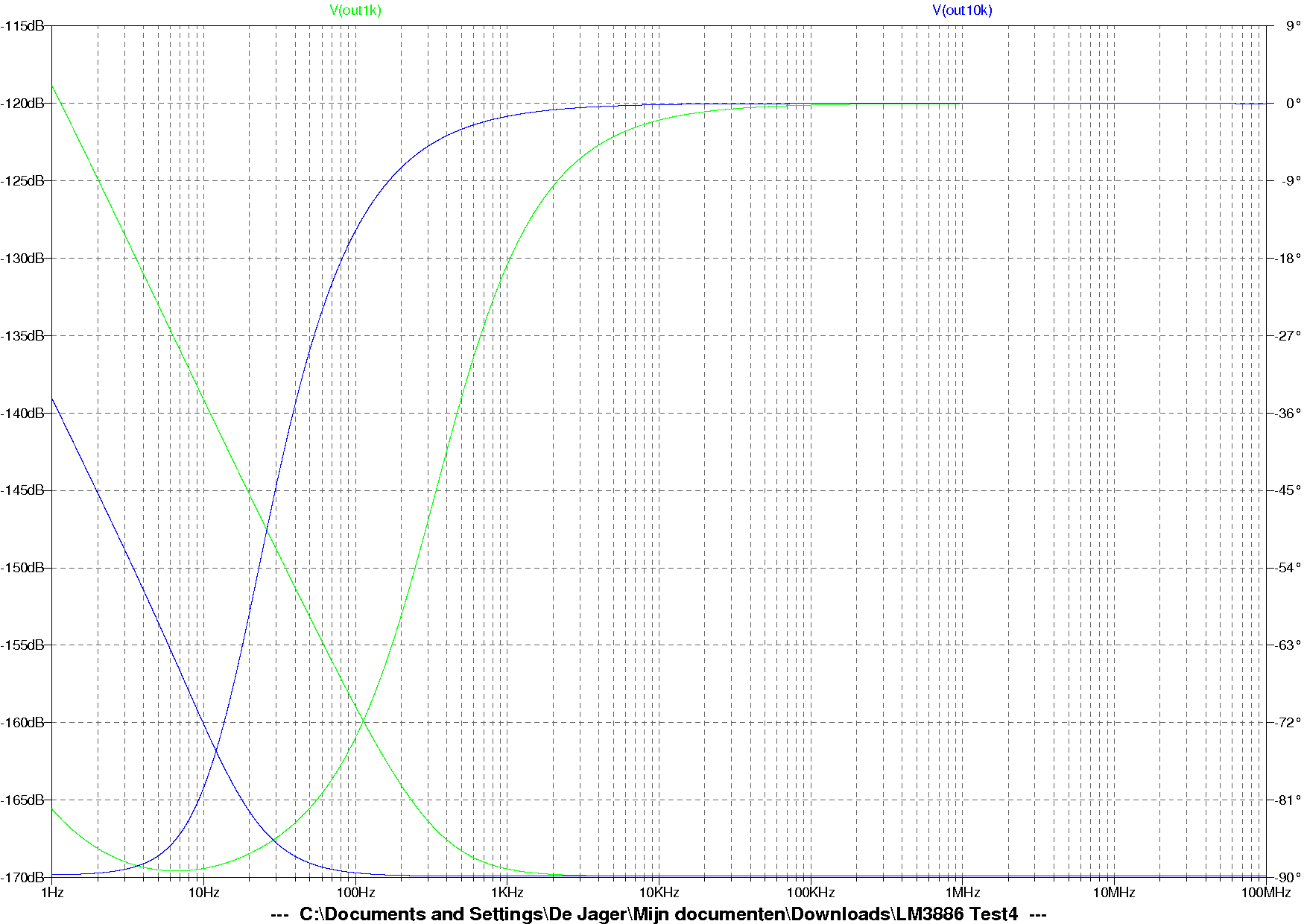
Task: Click the 0° phase axis label
Action: click(1293, 104)
